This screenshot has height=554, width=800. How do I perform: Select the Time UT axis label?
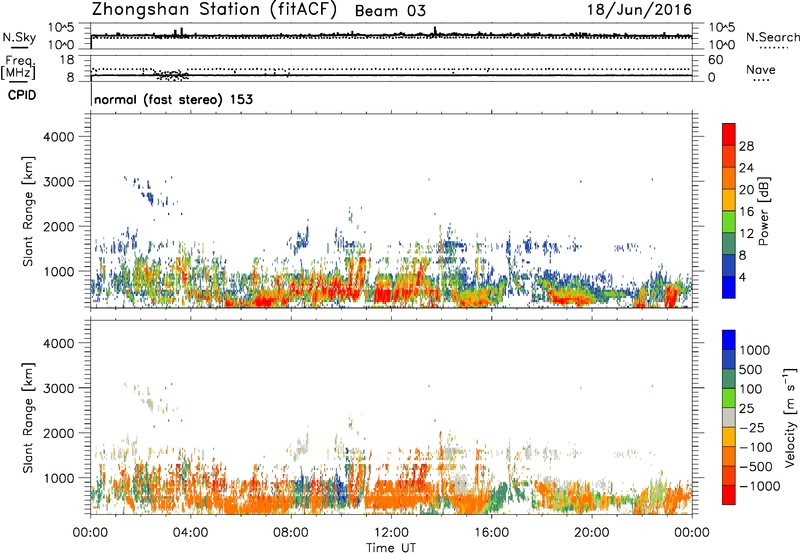(391, 548)
